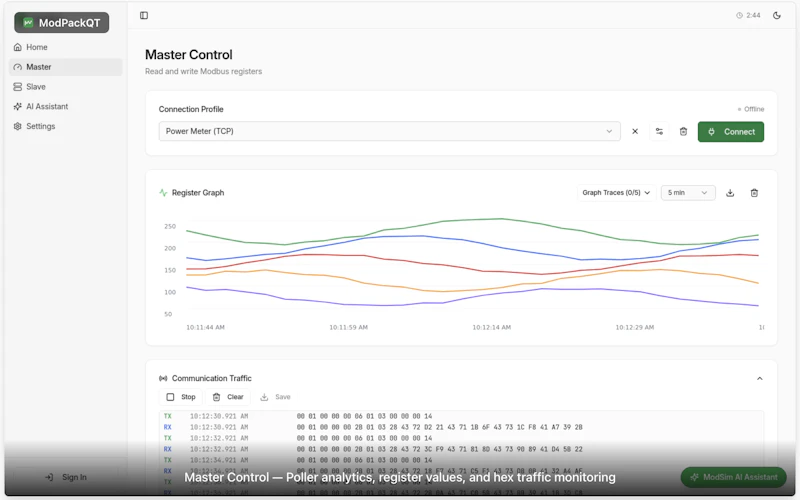This screenshot has width=800, height=500.
Task: Delete the connection profile trash icon
Action: pos(683,131)
